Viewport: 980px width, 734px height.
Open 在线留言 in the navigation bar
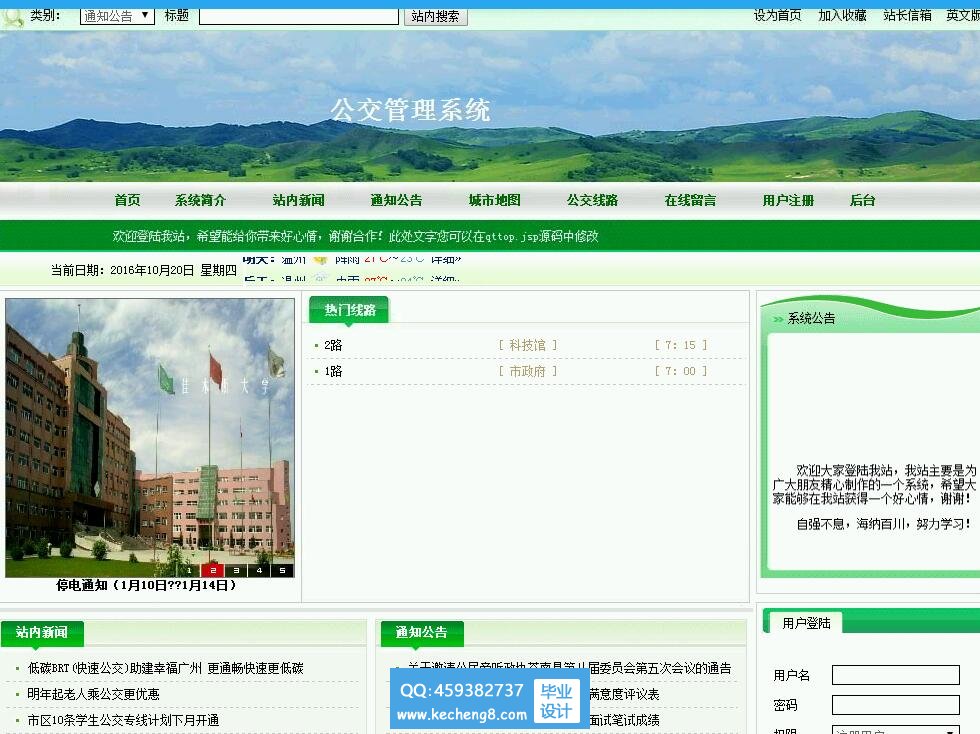click(x=691, y=200)
